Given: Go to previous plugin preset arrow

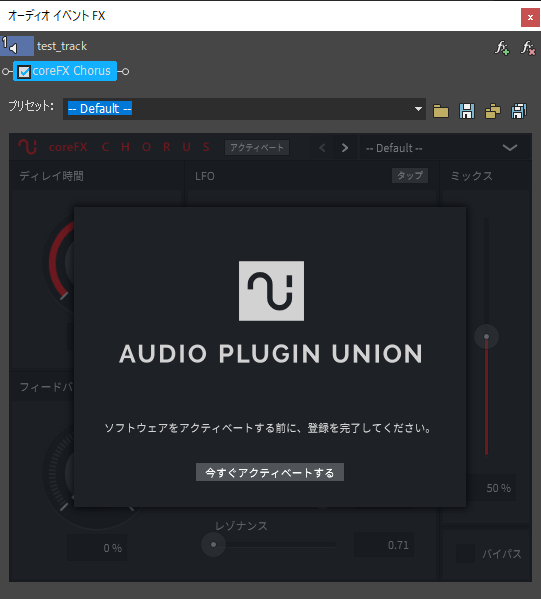Looking at the screenshot, I should pos(322,147).
